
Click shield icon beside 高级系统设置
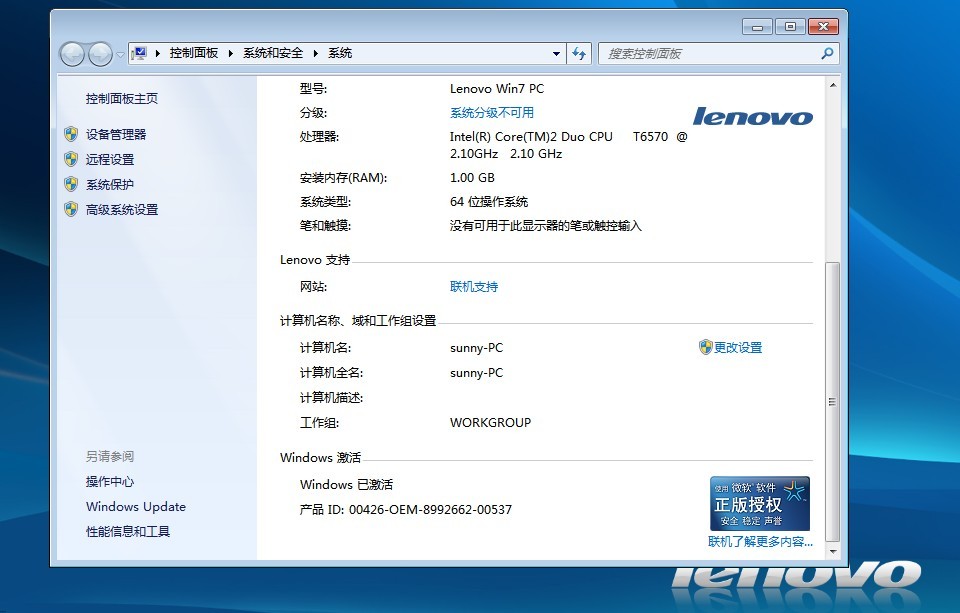coord(71,209)
